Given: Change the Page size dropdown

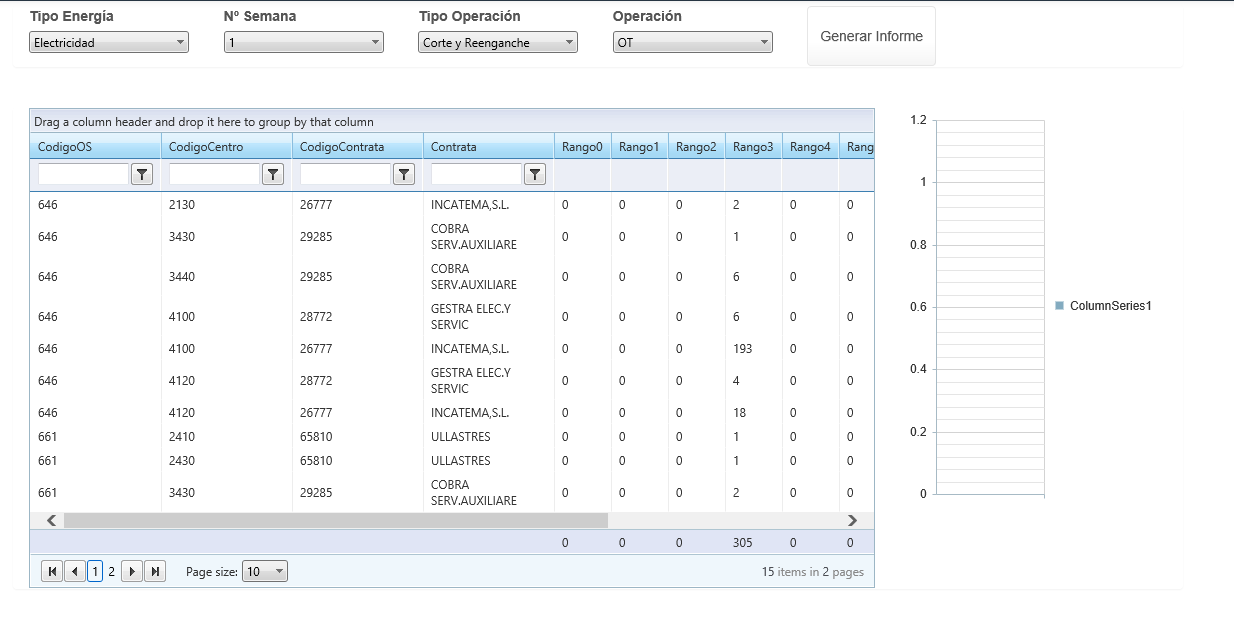Looking at the screenshot, I should [266, 572].
